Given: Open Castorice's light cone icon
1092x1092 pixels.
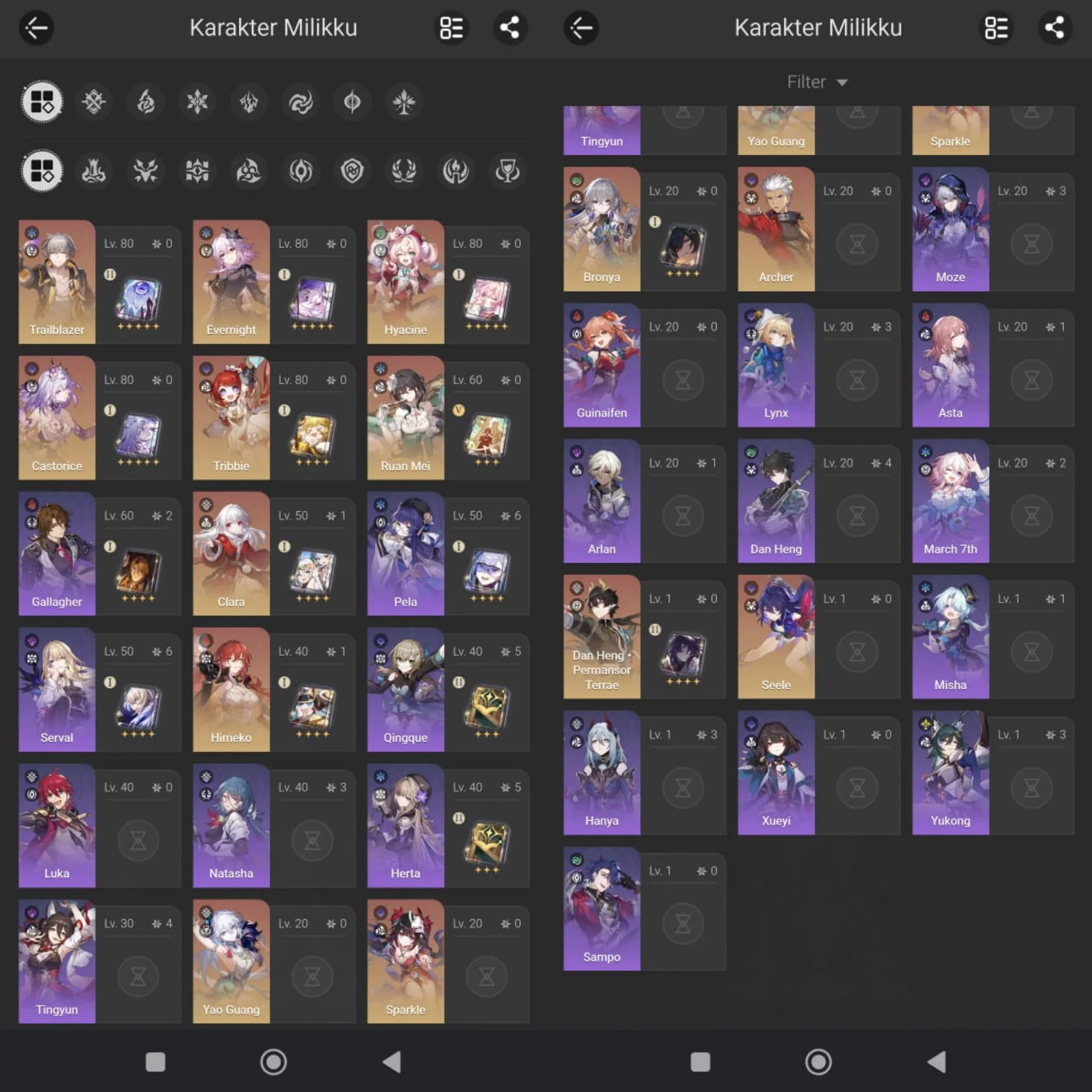Looking at the screenshot, I should coord(138,436).
